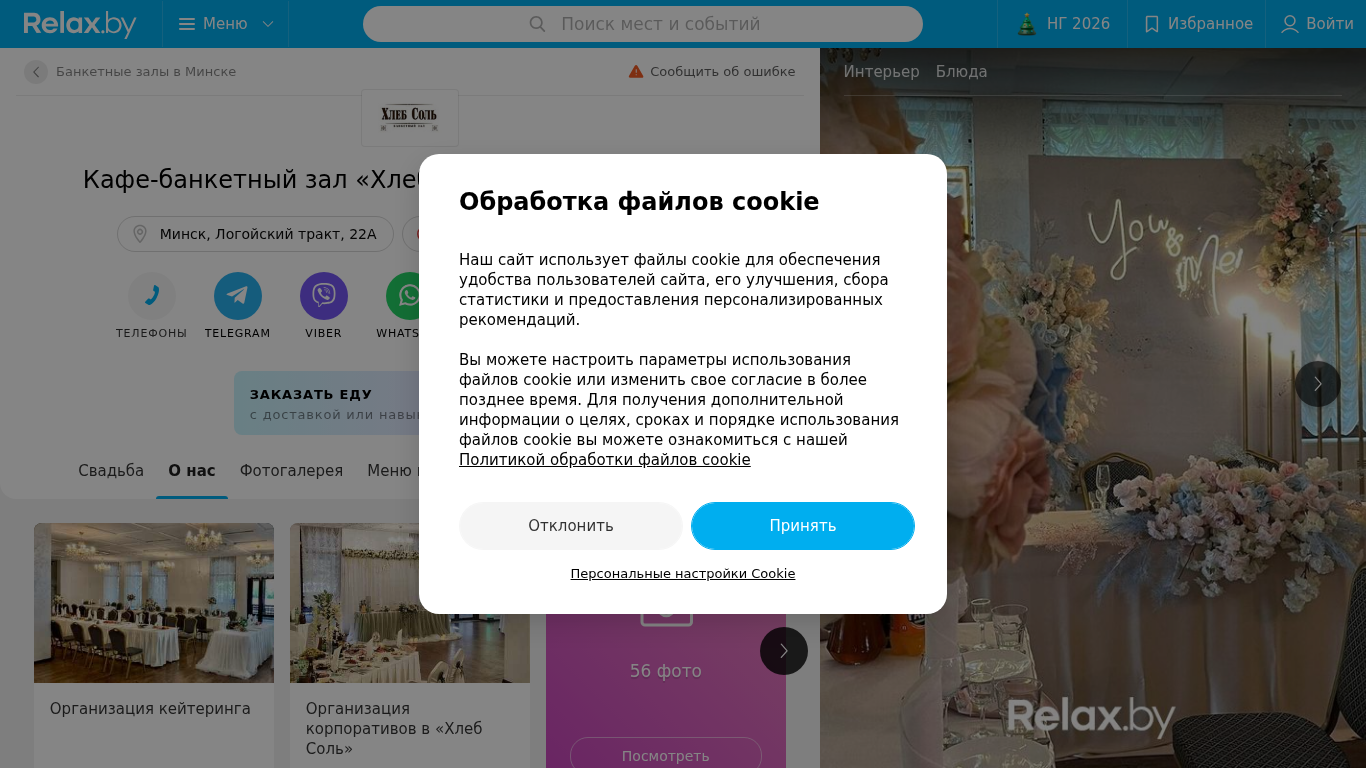Click the search field Поиск мест и событий
This screenshot has height=768, width=1366.
[x=643, y=24]
